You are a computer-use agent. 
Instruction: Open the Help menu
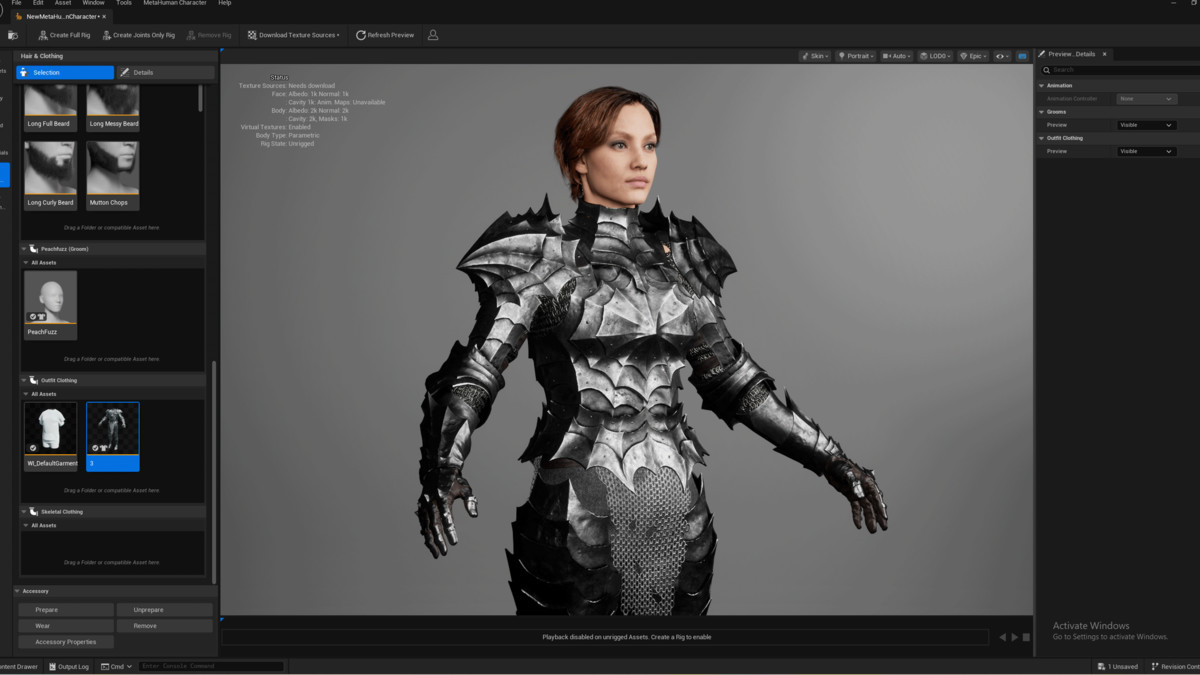[225, 3]
